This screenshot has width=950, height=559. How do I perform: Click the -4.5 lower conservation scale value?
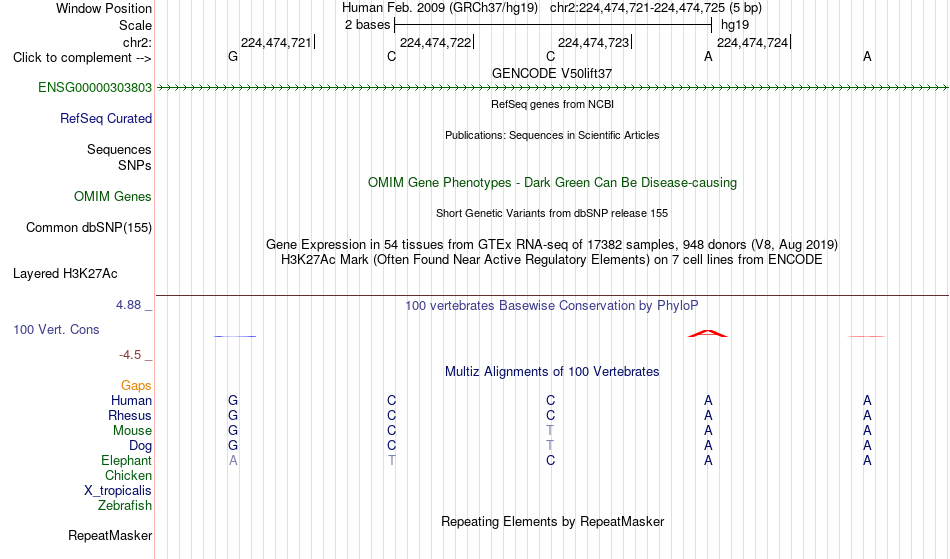click(x=130, y=355)
